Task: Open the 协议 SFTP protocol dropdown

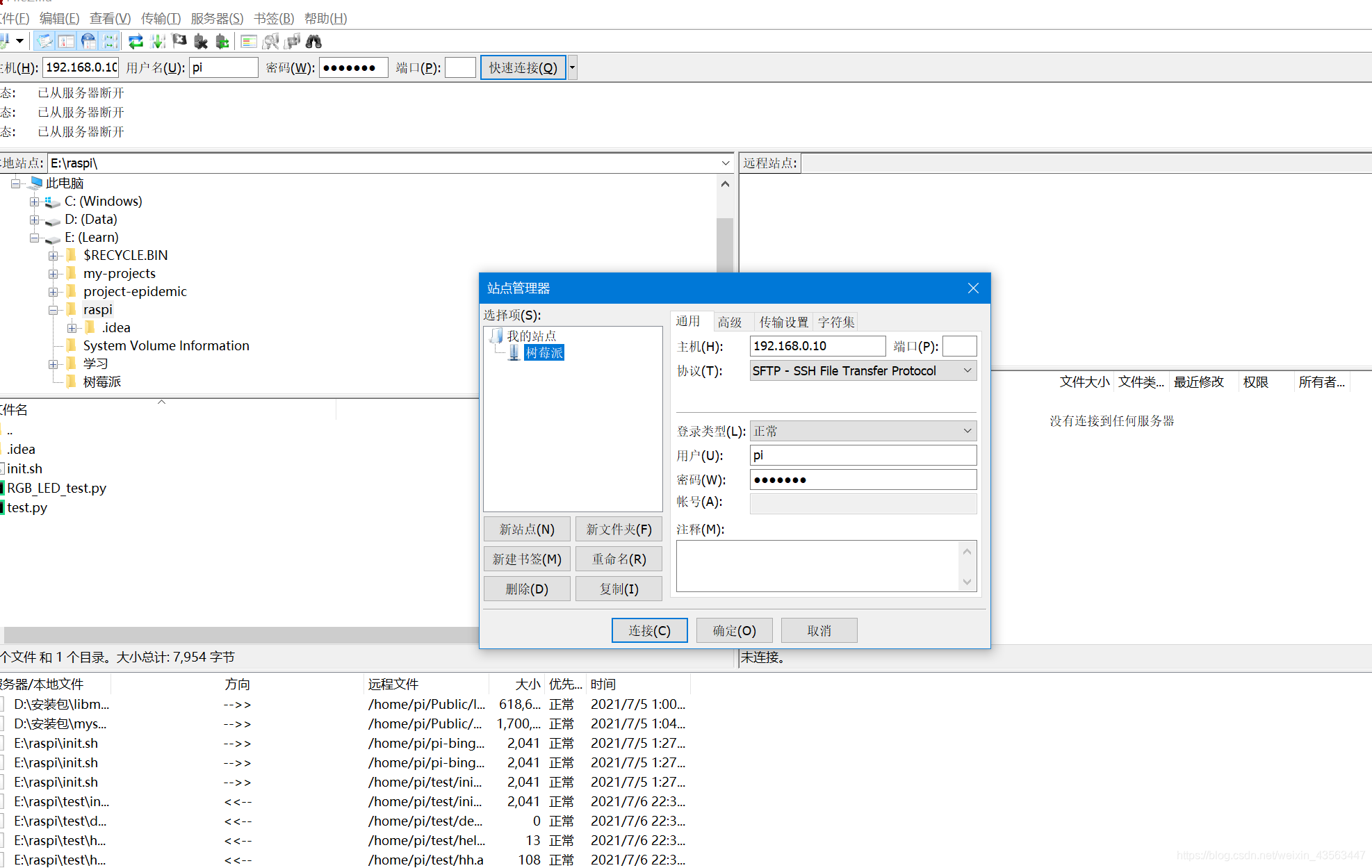Action: (x=863, y=370)
